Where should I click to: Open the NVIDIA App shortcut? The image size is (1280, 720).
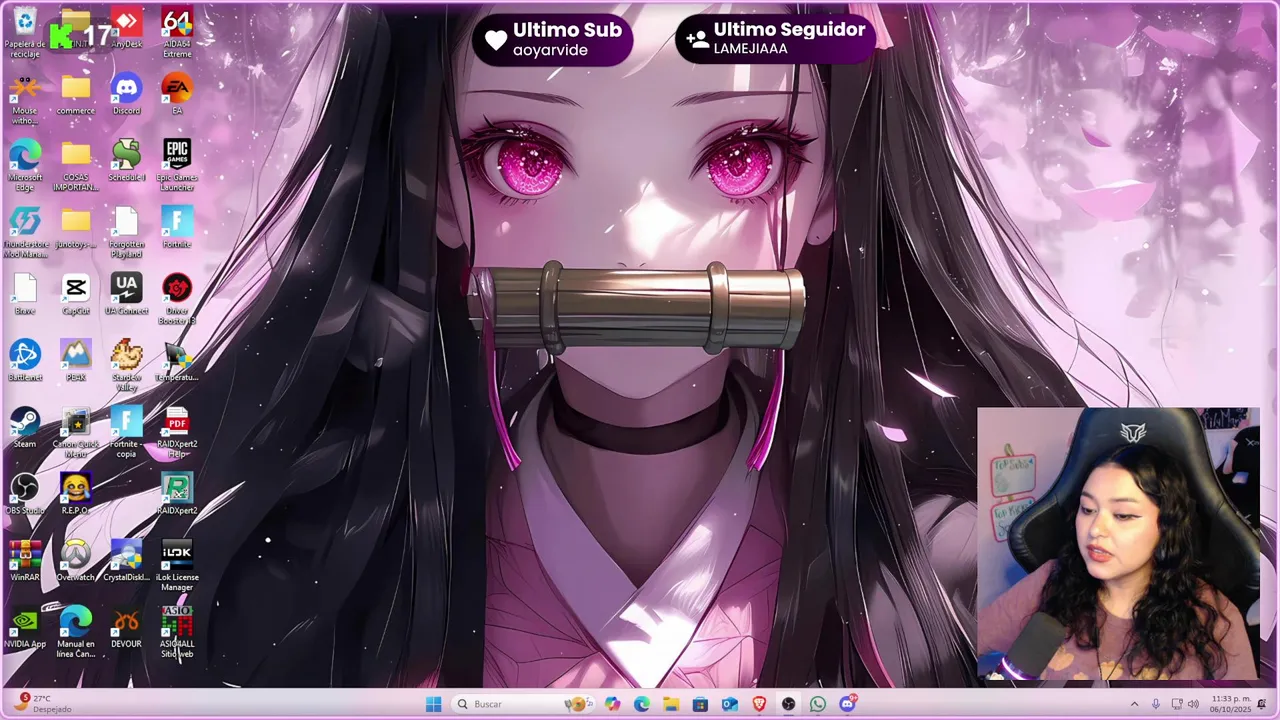point(25,628)
